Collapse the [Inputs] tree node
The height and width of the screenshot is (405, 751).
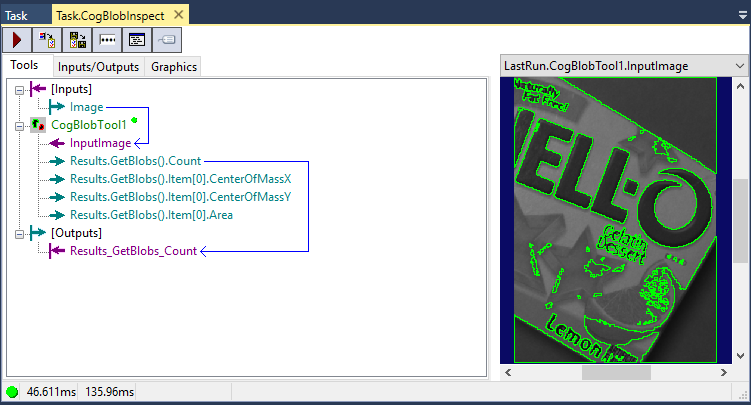(19, 90)
